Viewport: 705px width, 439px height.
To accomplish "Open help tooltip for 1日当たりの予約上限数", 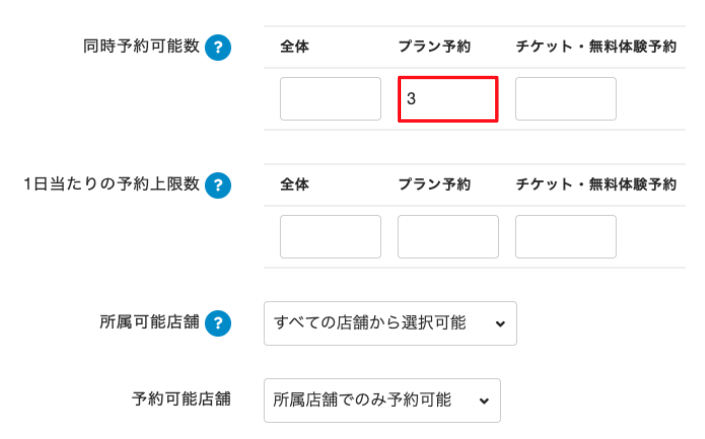I will 218,185.
